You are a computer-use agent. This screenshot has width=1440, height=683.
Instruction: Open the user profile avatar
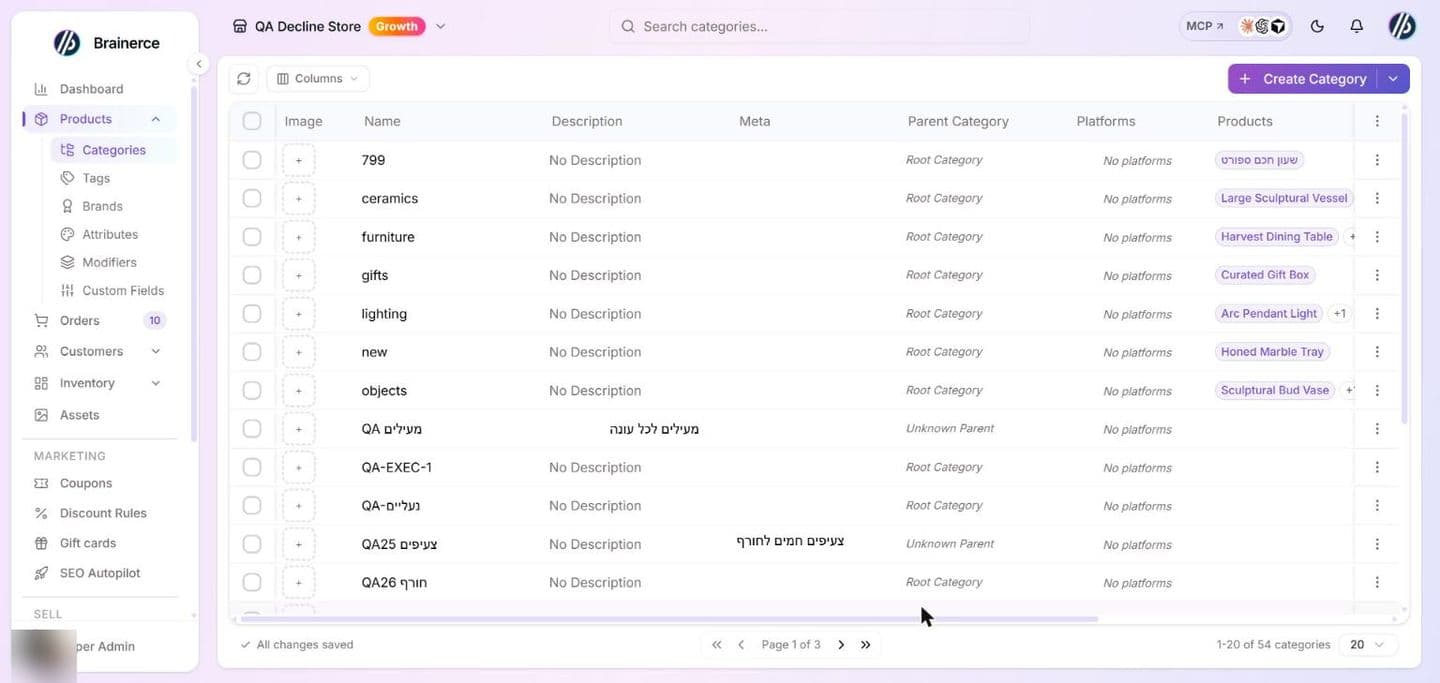(1402, 27)
